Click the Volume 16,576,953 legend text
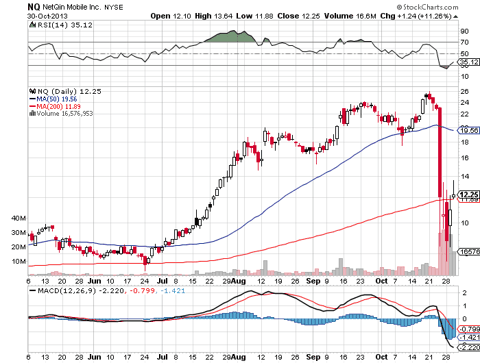 tap(65, 114)
